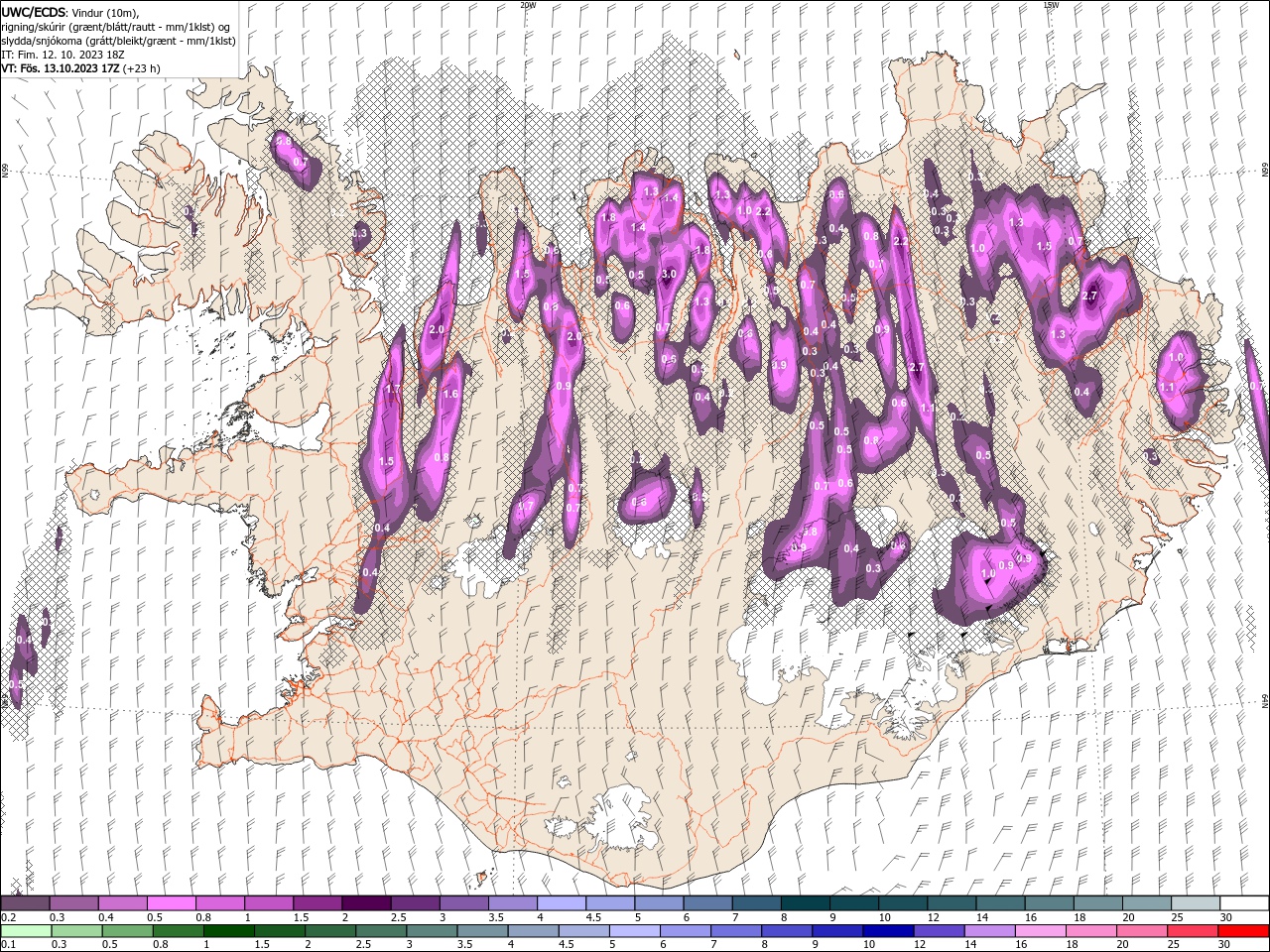Select the white snow swatch starting at 30
Viewport: 1270px width, 952px height.
1244,902
